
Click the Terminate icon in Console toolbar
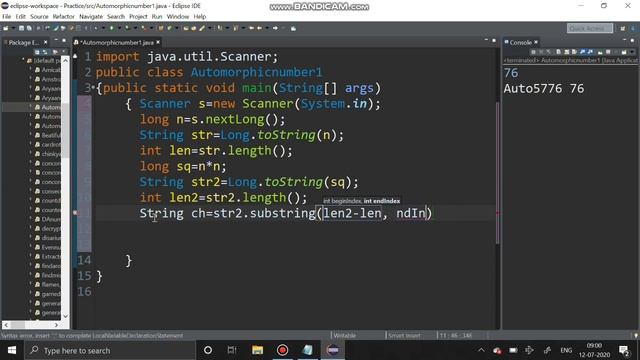tap(533, 52)
